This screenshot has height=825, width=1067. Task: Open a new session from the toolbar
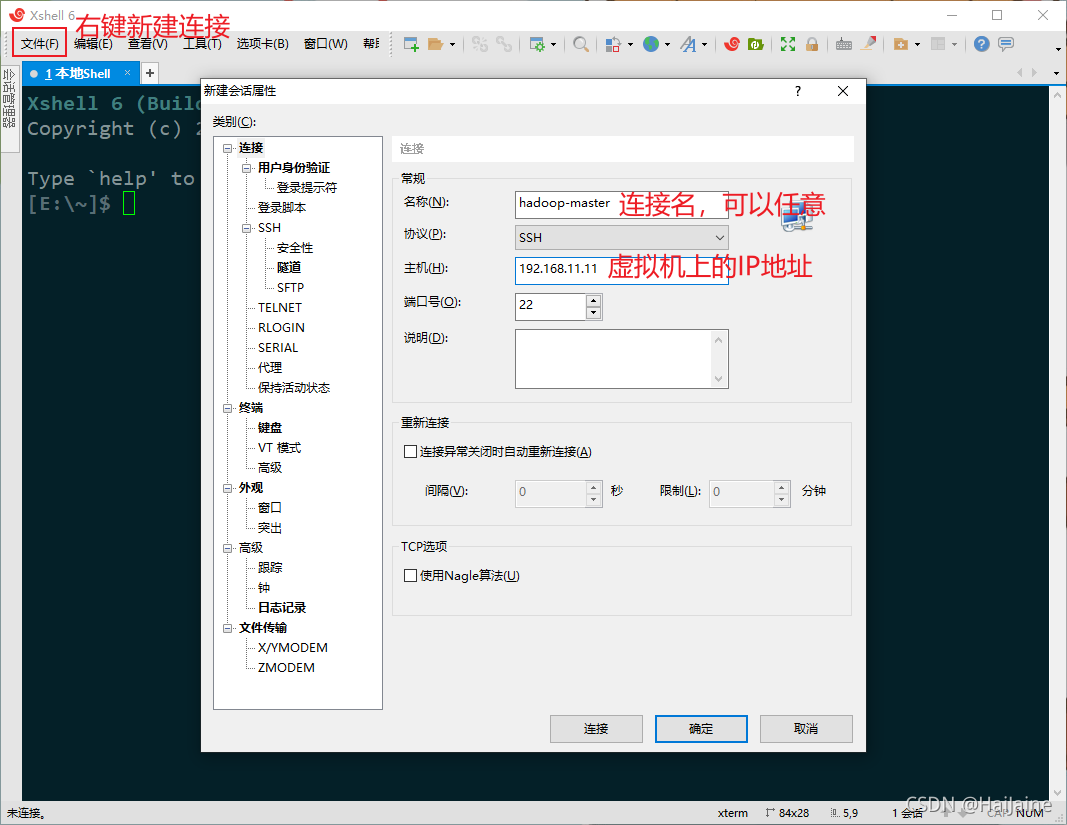[409, 43]
